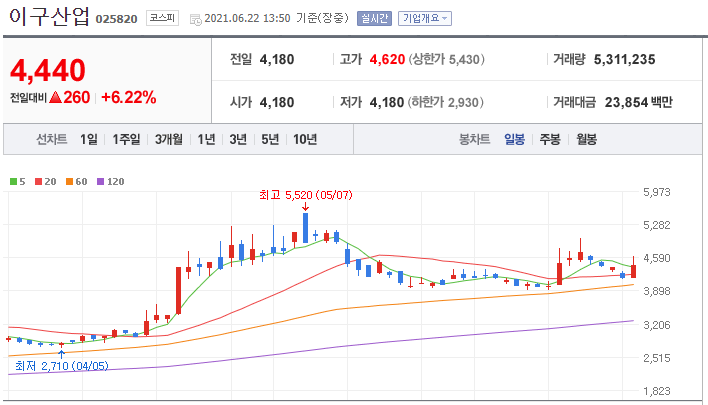Click the 최고 5,520 (05/07) high marker
Image resolution: width=708 pixels, height=405 pixels.
click(306, 195)
